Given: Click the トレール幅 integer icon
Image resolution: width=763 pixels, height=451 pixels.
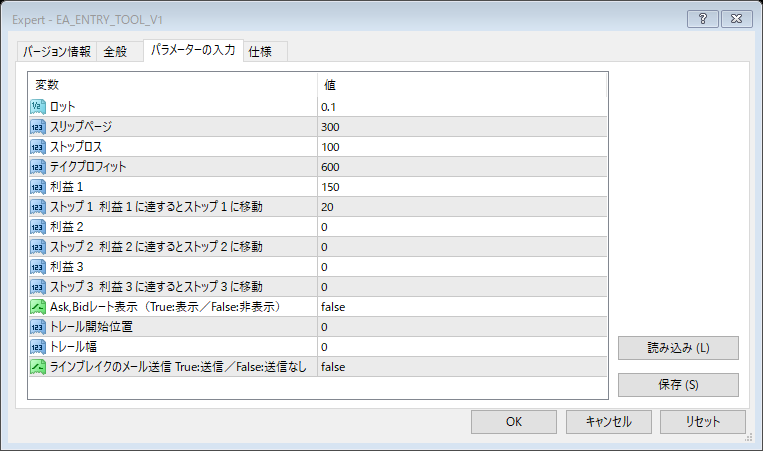Looking at the screenshot, I should point(38,347).
